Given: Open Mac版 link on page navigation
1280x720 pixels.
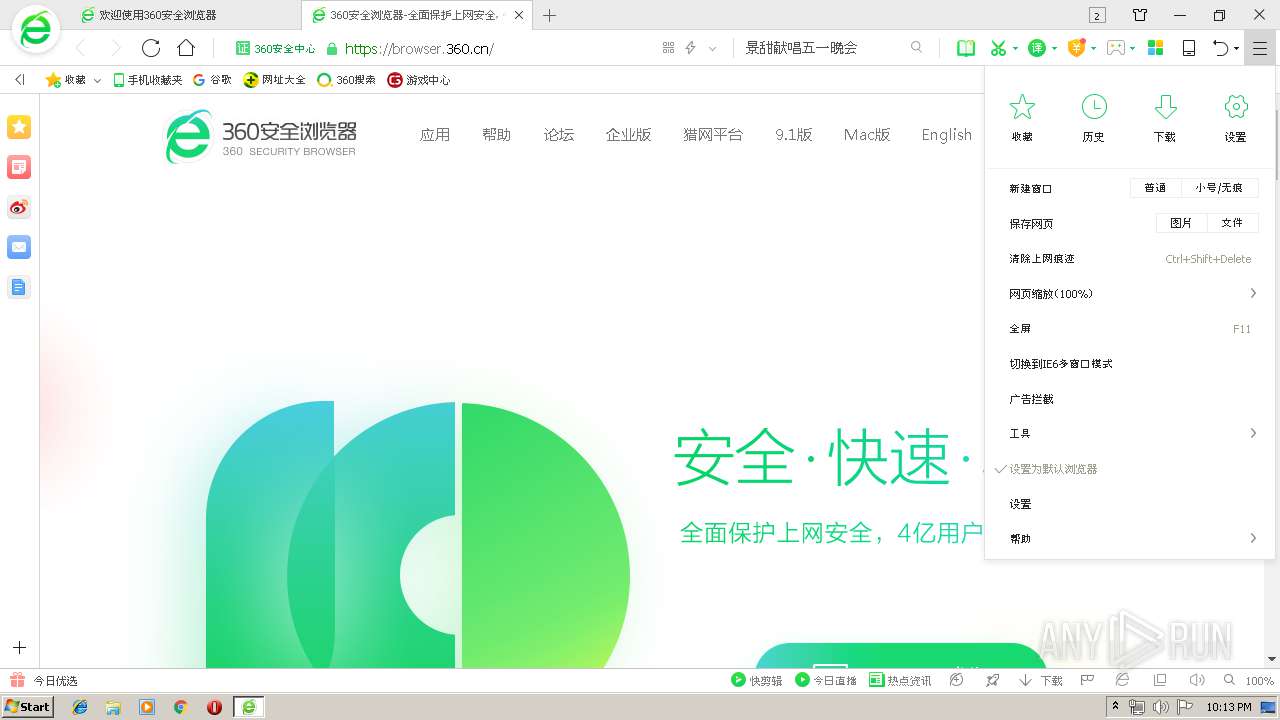Looking at the screenshot, I should [x=867, y=135].
